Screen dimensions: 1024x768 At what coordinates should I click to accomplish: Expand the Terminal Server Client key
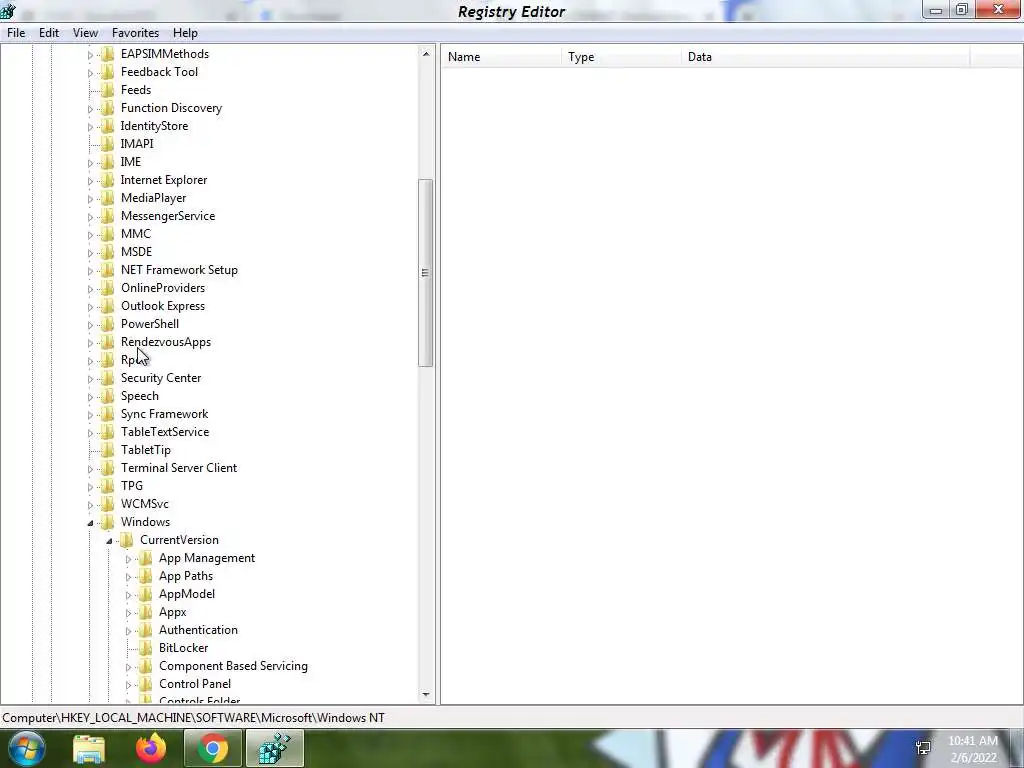pos(90,468)
